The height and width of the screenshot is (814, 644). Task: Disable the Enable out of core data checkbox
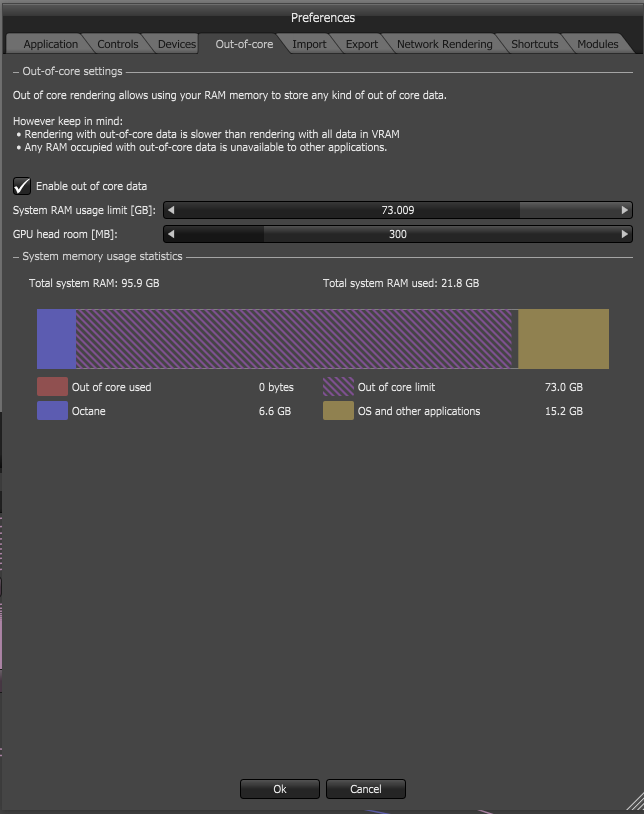click(x=22, y=186)
